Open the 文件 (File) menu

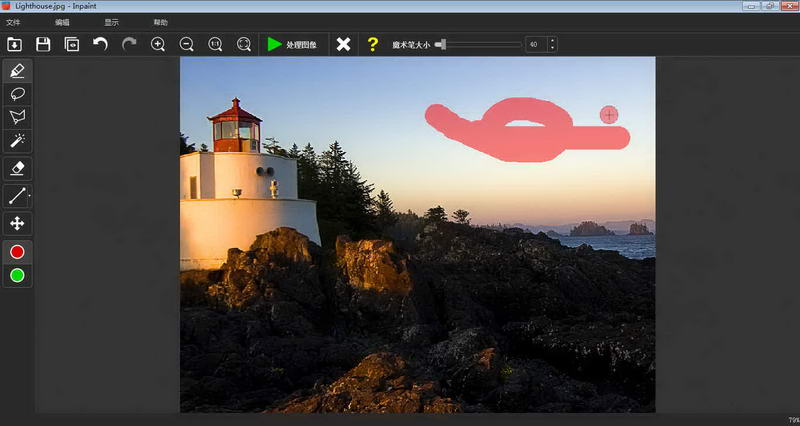point(13,22)
